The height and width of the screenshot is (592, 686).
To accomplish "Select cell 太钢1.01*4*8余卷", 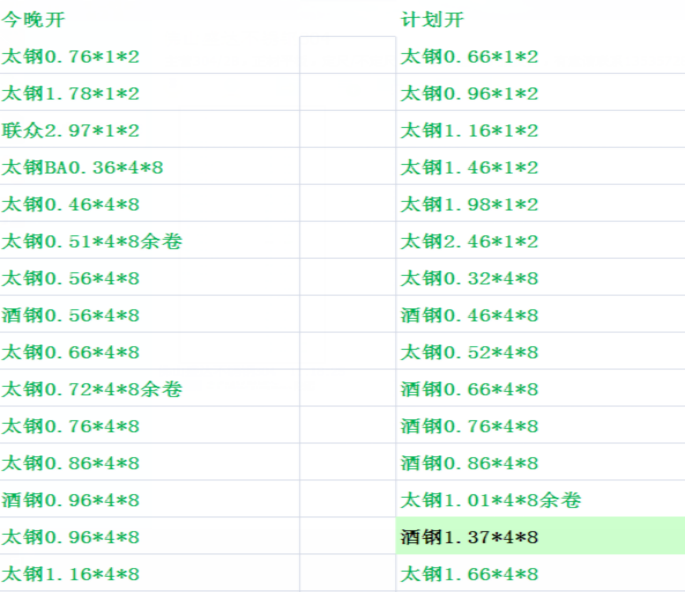I will (x=541, y=499).
